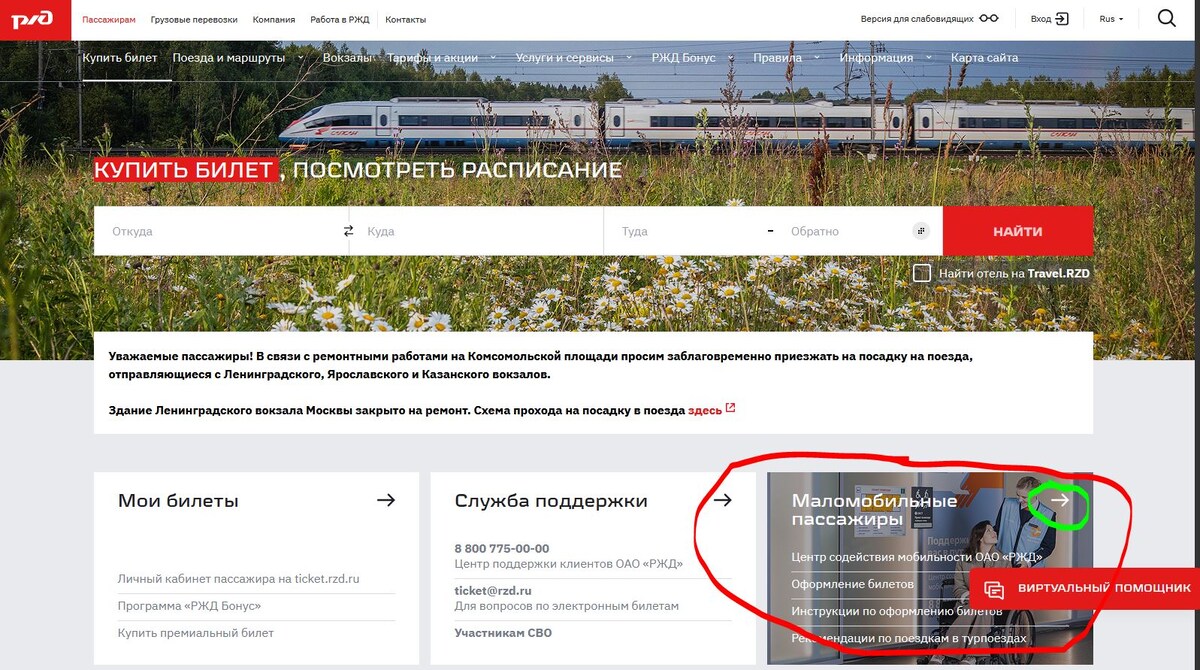
Task: Open the Оформление билетов link
Action: pos(853,584)
